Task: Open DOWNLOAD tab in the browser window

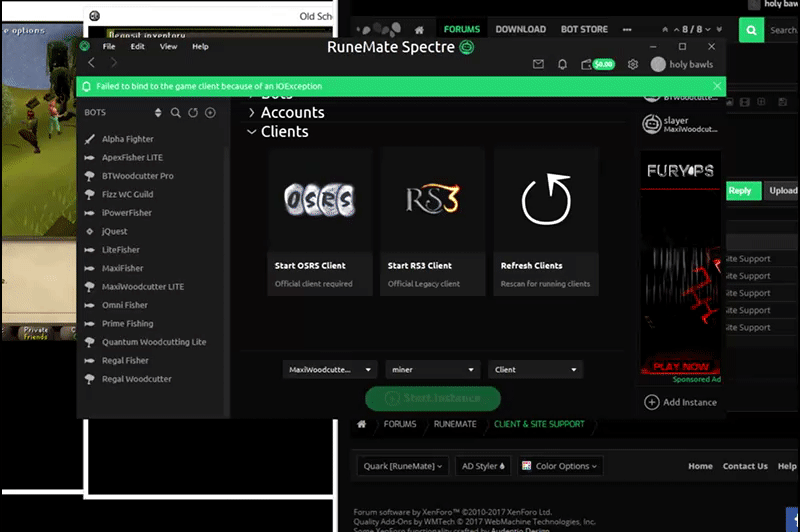Action: click(x=520, y=30)
